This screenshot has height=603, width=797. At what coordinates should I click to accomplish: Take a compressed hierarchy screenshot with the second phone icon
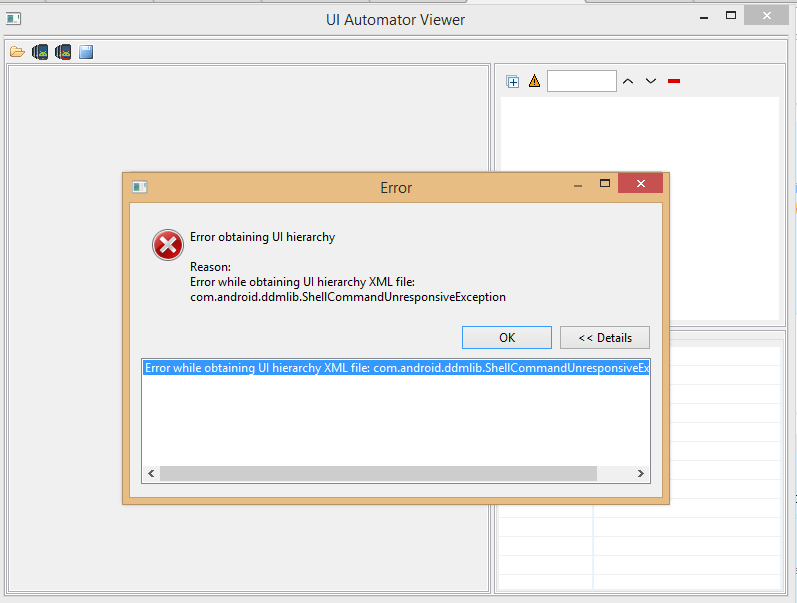(63, 52)
